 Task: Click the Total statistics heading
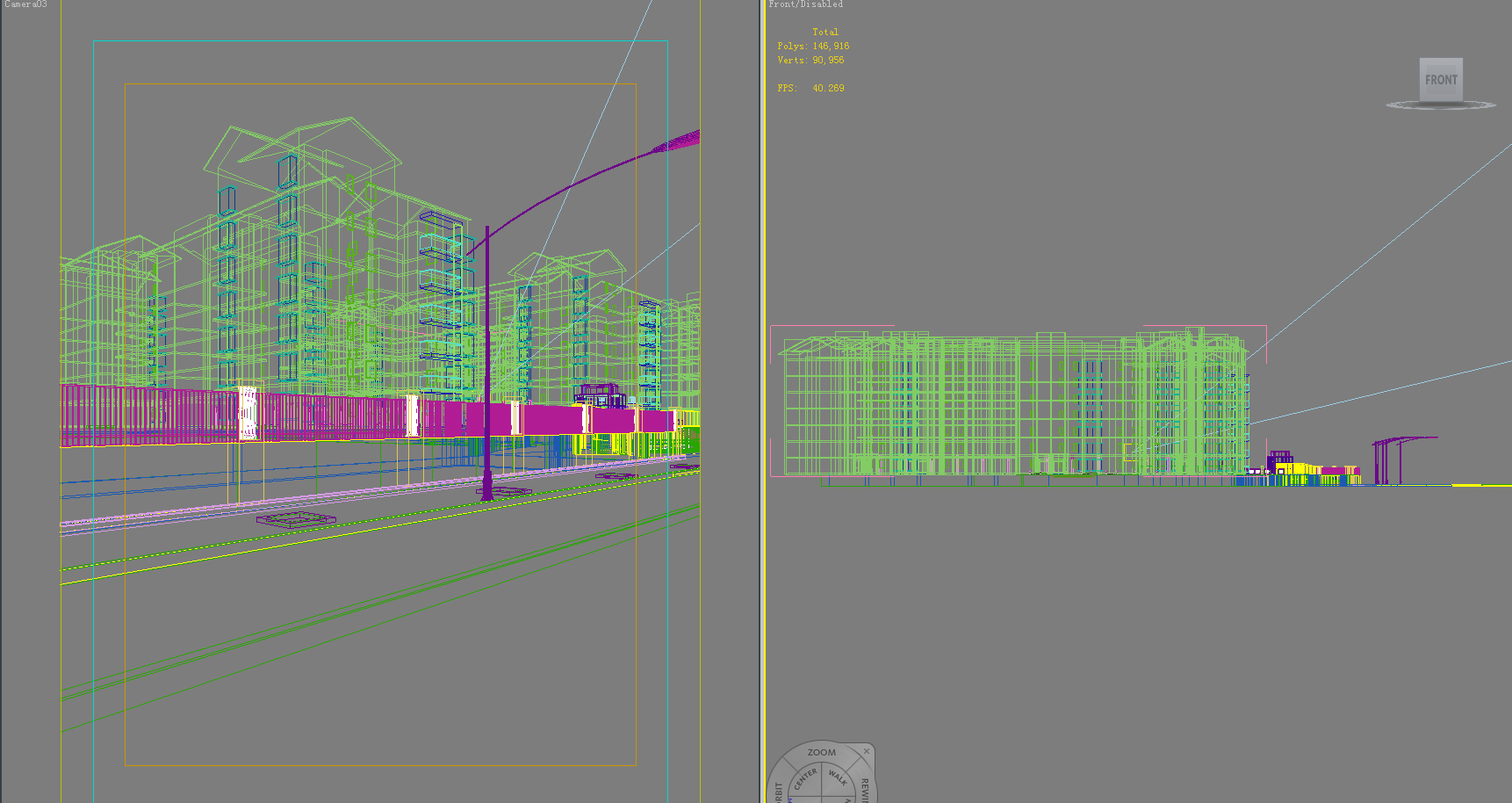[x=825, y=32]
